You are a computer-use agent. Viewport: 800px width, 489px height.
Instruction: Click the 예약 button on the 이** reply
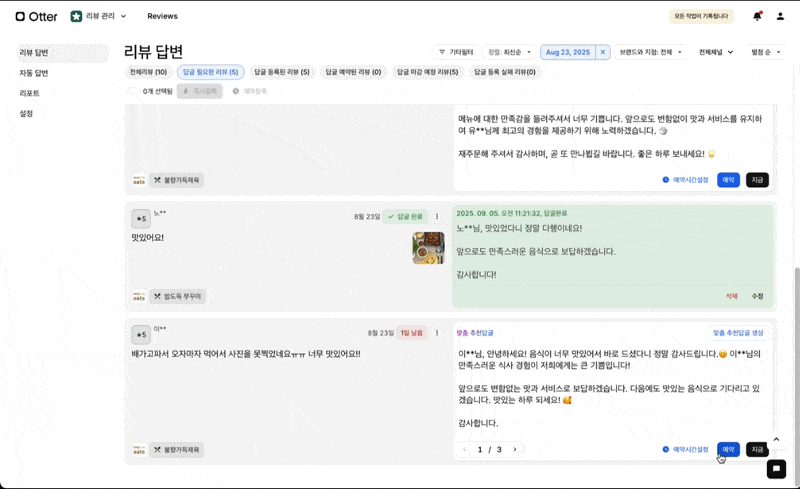728,449
